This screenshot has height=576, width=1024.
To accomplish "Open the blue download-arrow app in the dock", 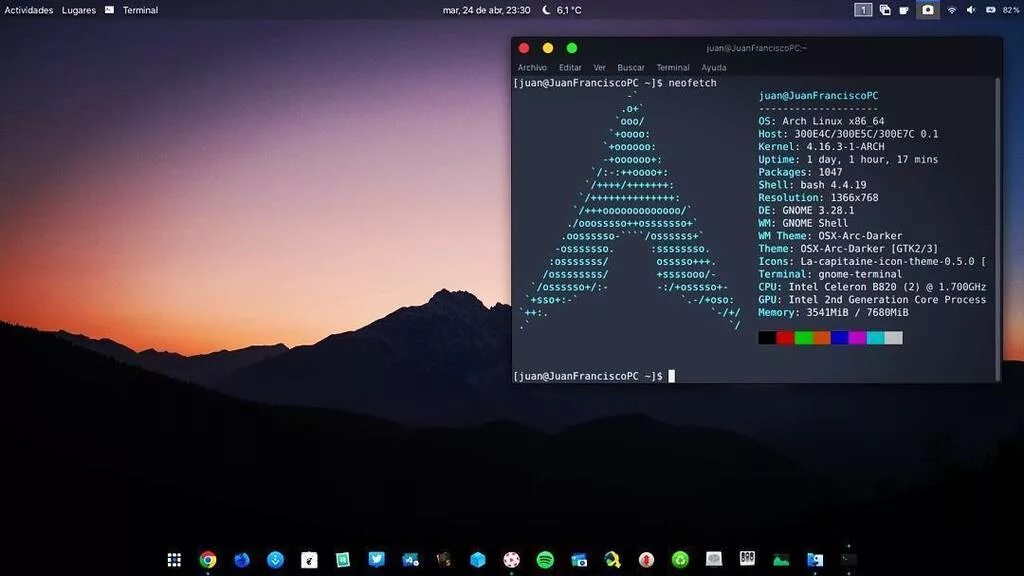I will (x=276, y=560).
